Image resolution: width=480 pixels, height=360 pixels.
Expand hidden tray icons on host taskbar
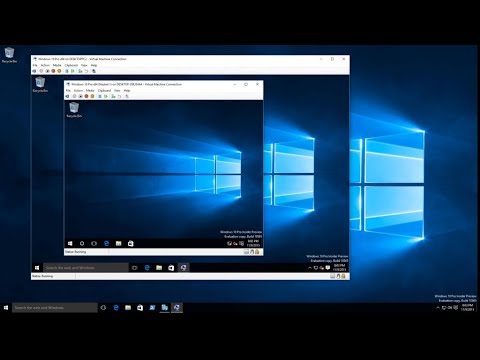pyautogui.click(x=438, y=308)
